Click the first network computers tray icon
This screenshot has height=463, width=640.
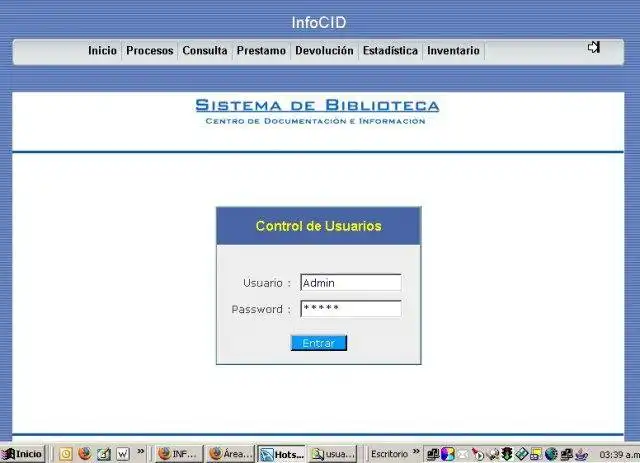tap(433, 454)
